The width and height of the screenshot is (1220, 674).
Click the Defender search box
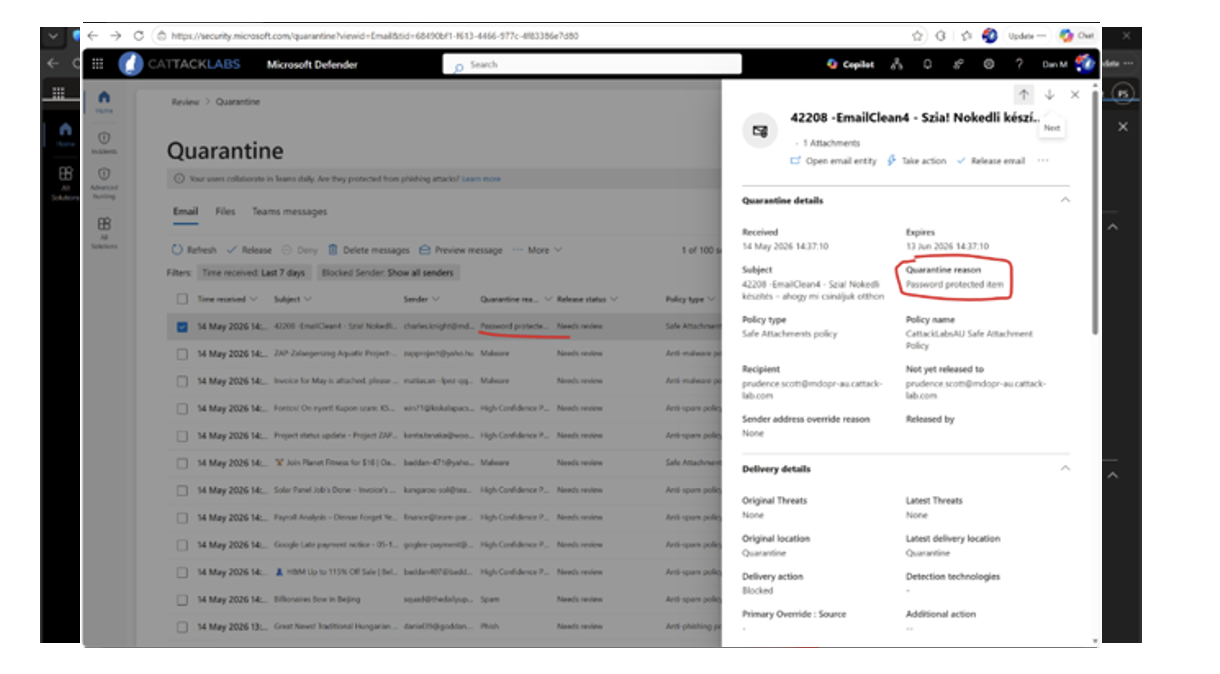[x=593, y=64]
